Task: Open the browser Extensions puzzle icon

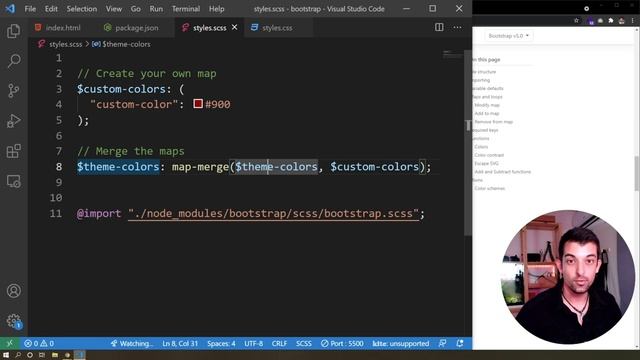Action: tap(611, 20)
